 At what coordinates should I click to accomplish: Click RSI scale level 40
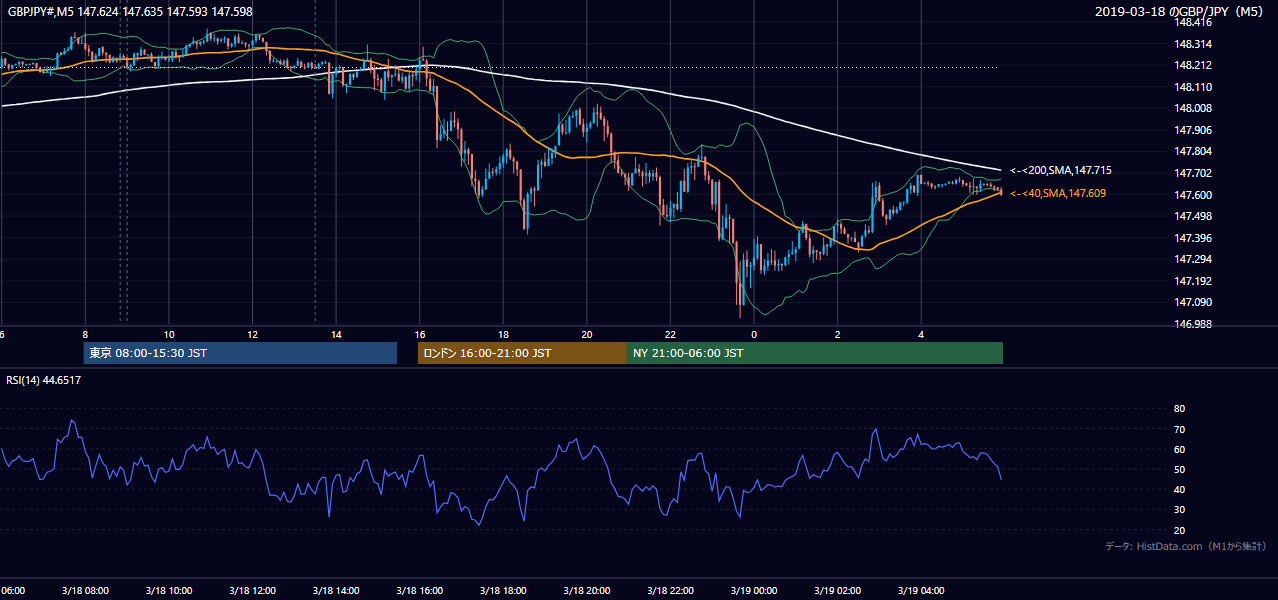[1179, 489]
